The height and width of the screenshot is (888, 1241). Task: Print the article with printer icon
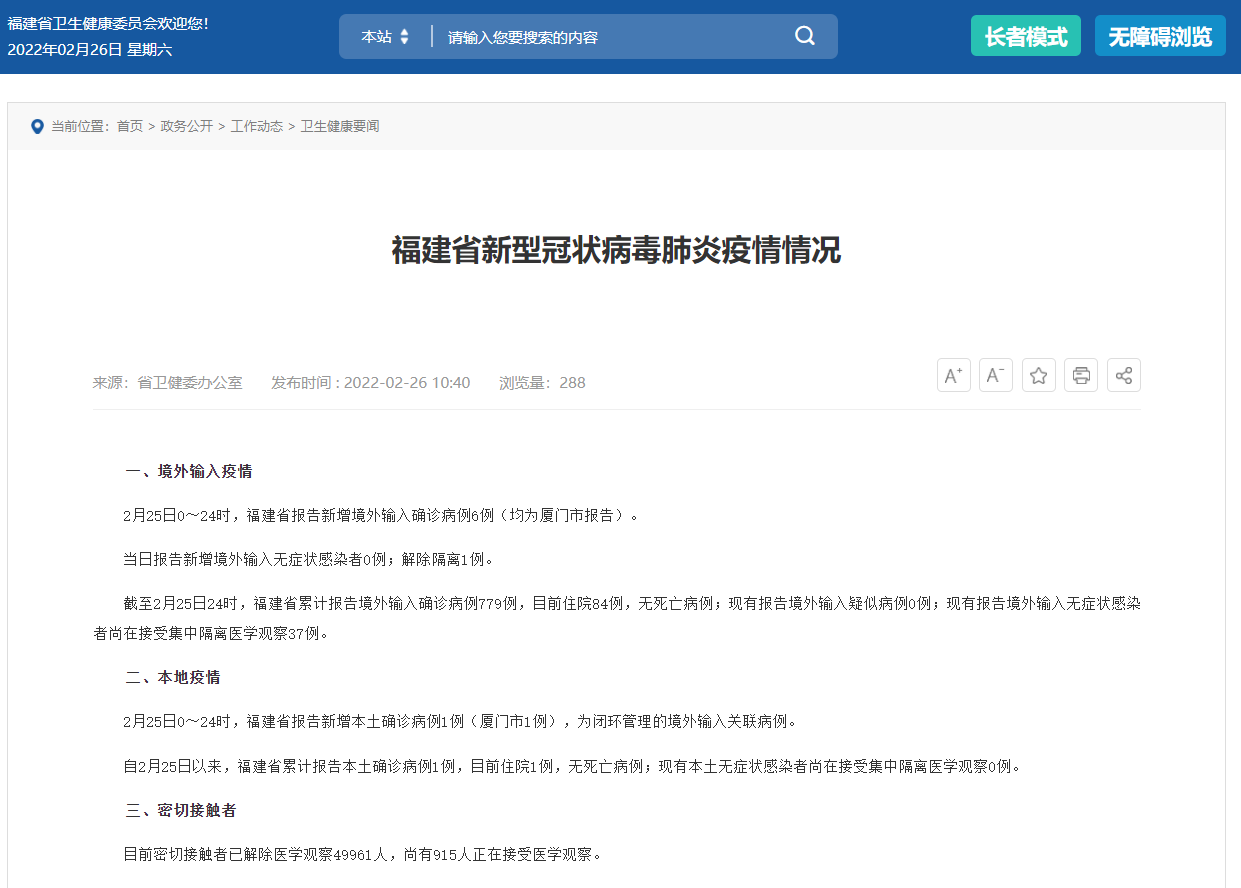(1081, 375)
